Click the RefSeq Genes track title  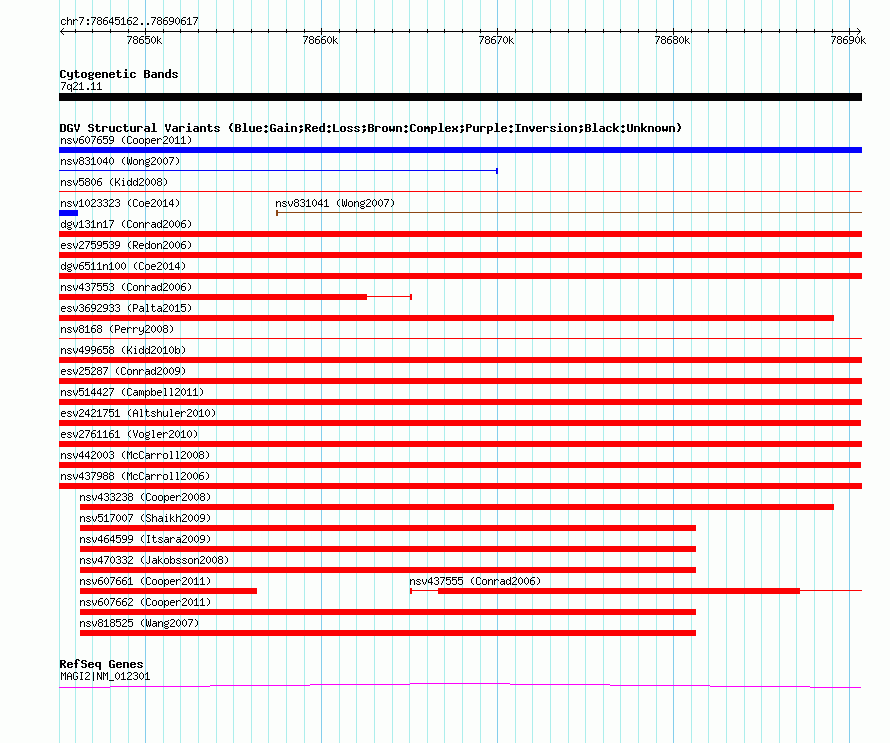coord(102,664)
